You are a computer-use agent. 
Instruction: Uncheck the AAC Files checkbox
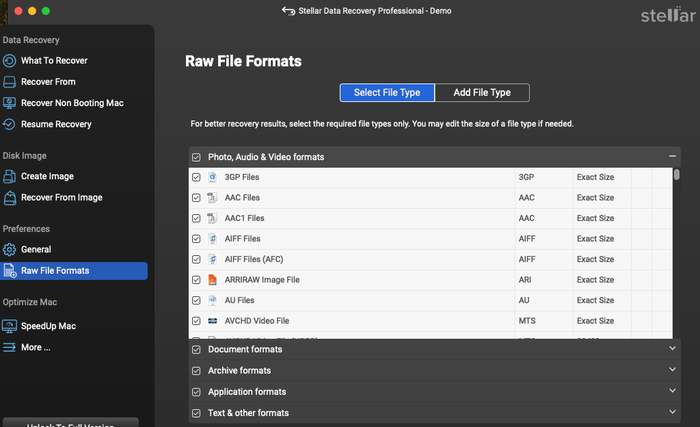pos(196,198)
